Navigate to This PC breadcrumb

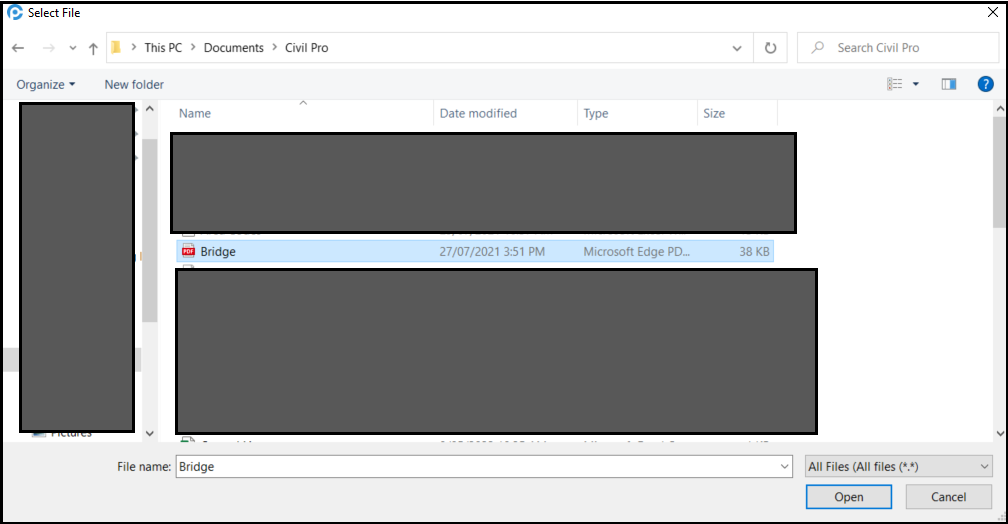[x=163, y=48]
